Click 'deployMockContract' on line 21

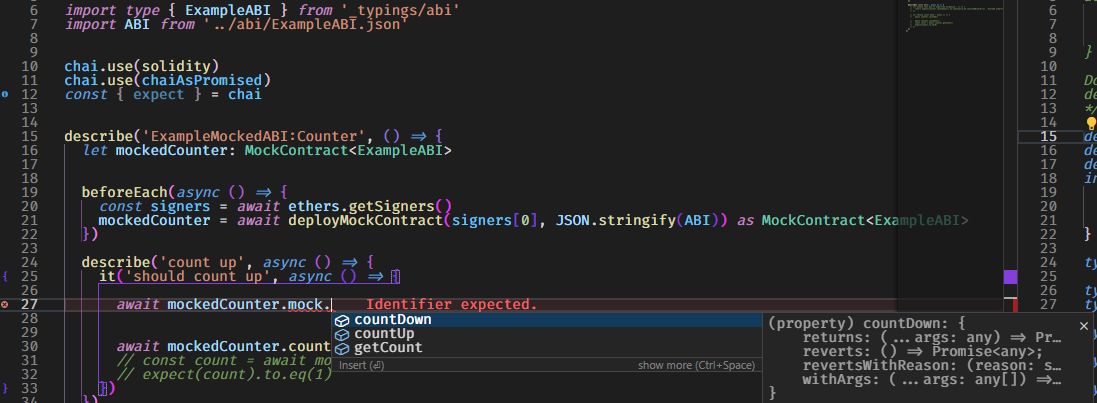coord(365,220)
